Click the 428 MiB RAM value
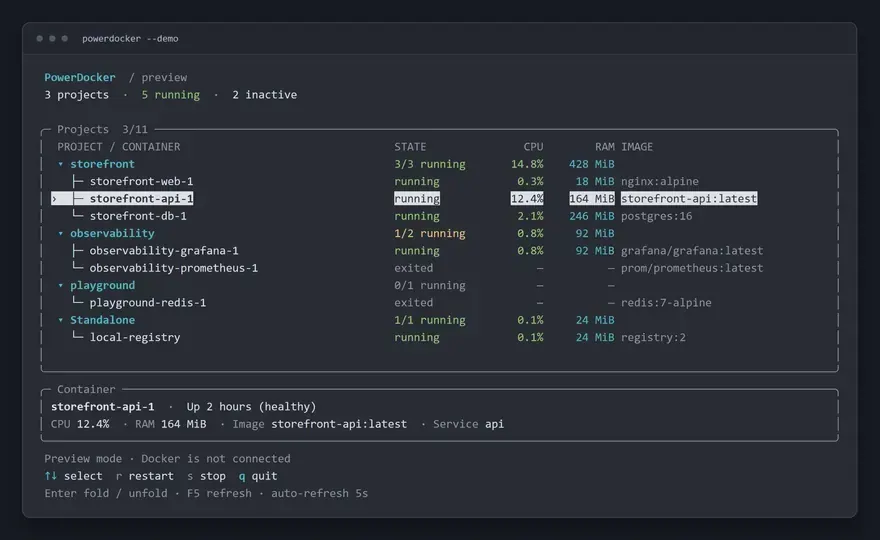Viewport: 880px width, 540px height. point(592,164)
